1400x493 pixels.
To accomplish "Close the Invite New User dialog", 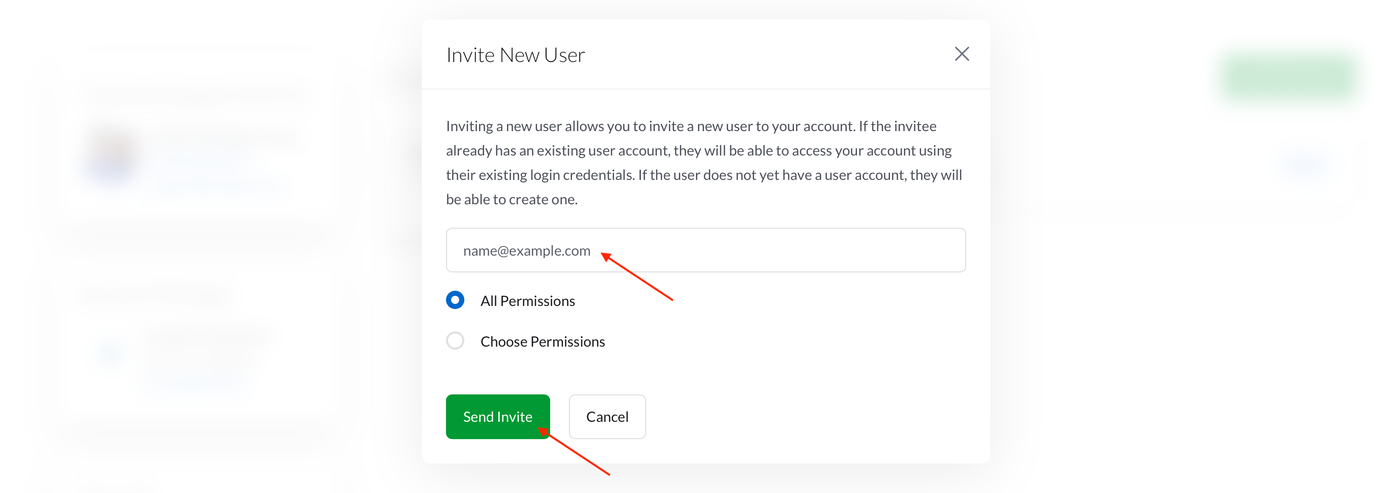I will [962, 54].
